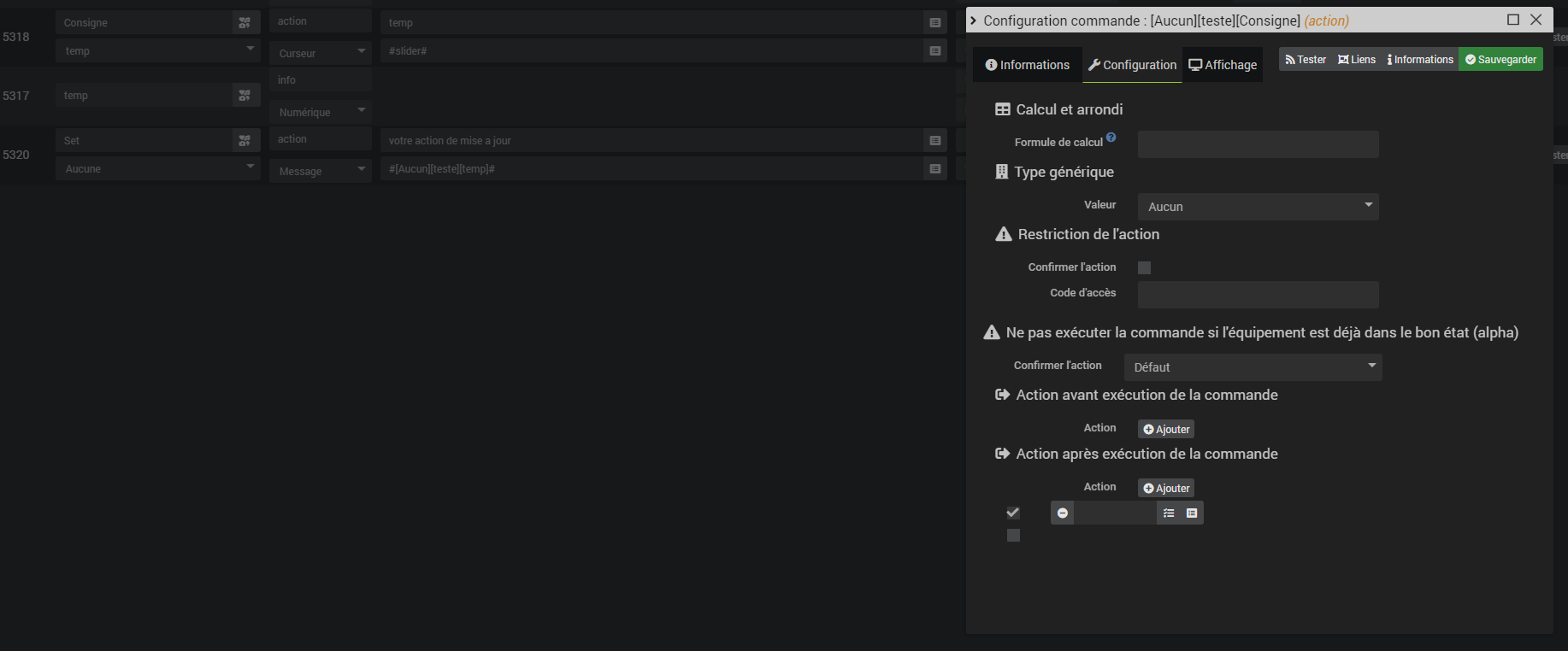This screenshot has height=651, width=1568.
Task: Open the Valeur generic type dropdown
Action: coord(1258,207)
